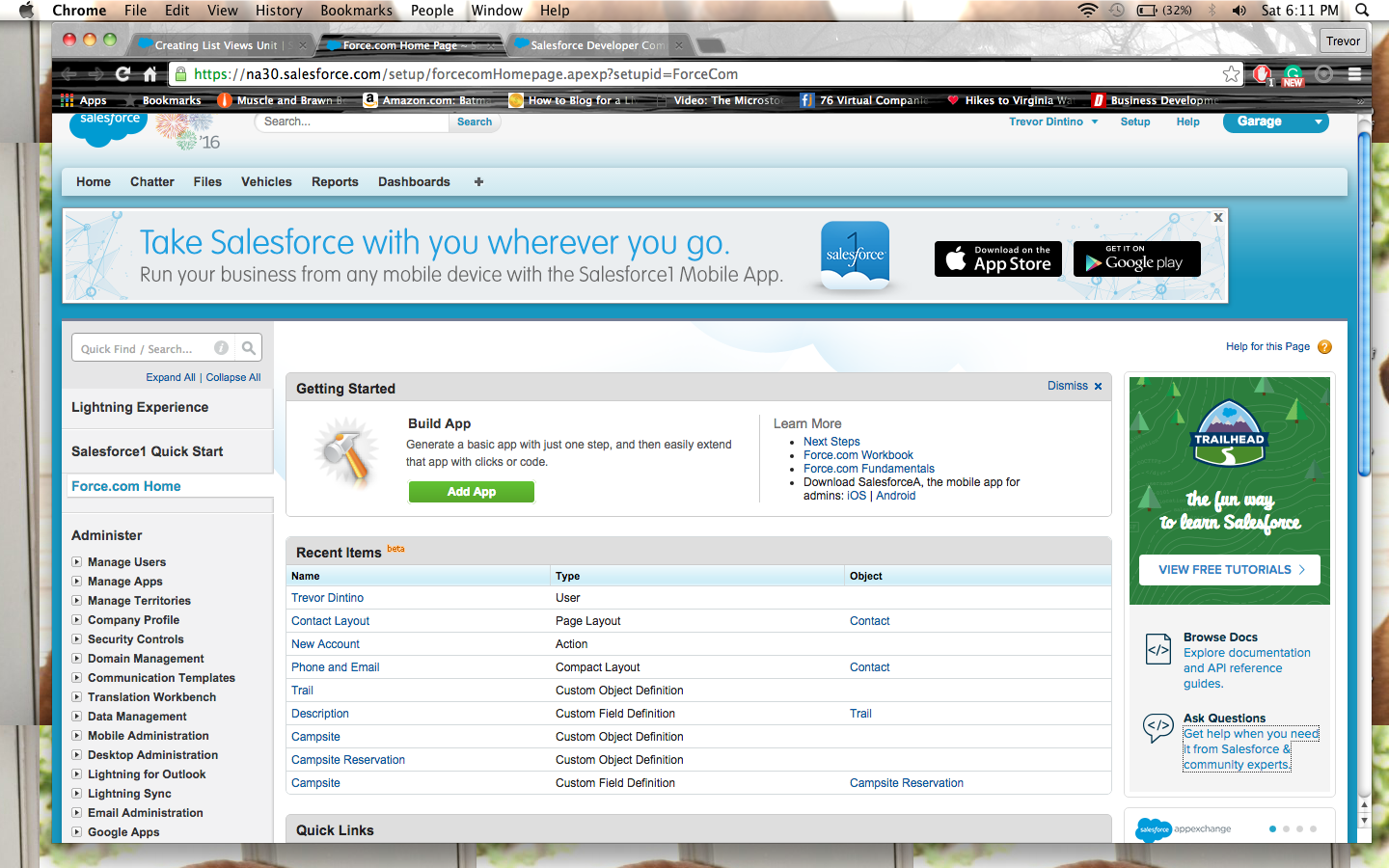Screen dimensions: 1389x868
Task: Click the orange help question mark icon
Action: 1324,347
